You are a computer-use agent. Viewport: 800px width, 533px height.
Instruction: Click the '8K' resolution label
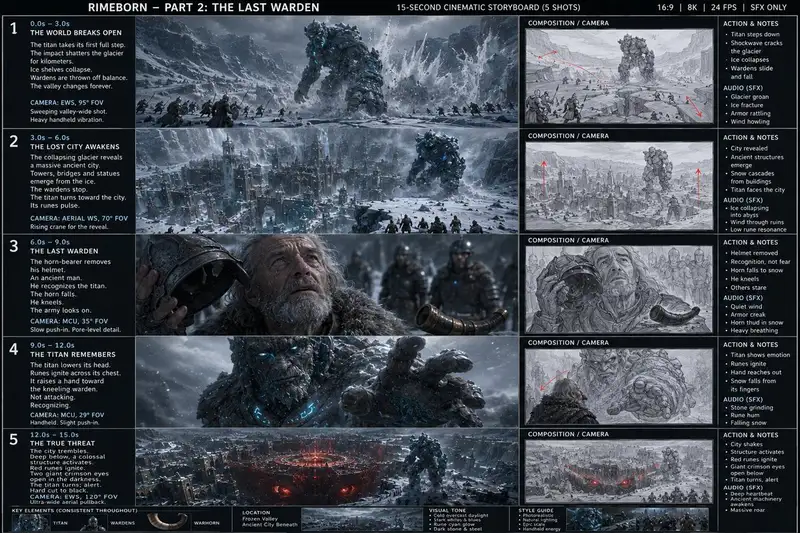692,8
